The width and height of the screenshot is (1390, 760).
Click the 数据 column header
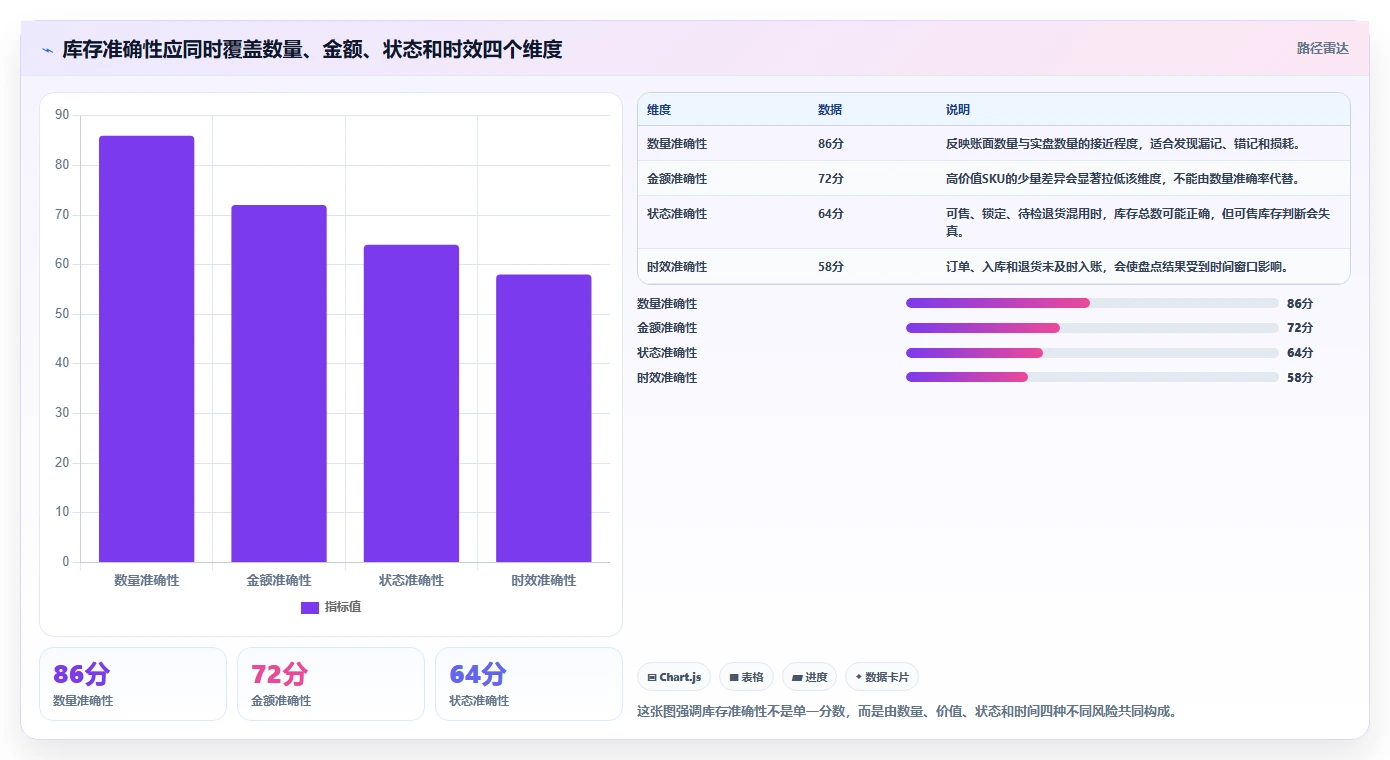pos(830,110)
